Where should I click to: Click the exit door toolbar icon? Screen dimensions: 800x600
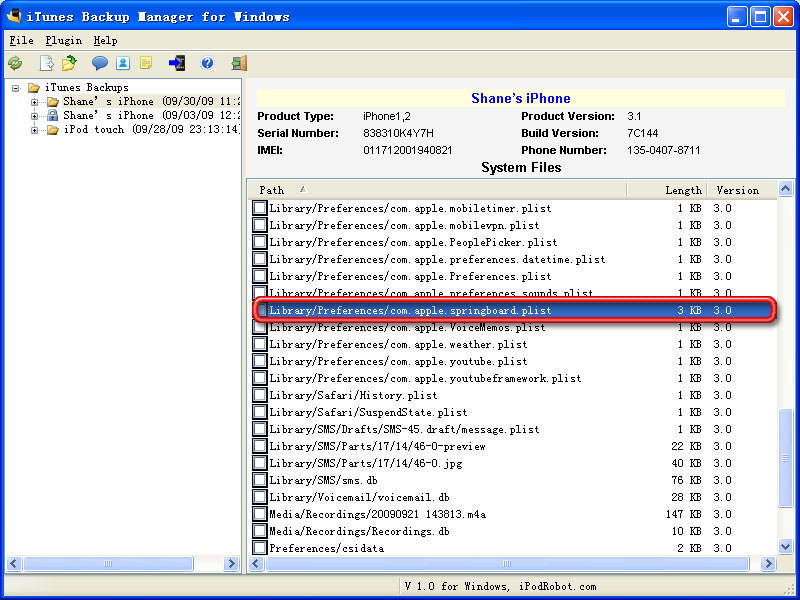(x=239, y=63)
